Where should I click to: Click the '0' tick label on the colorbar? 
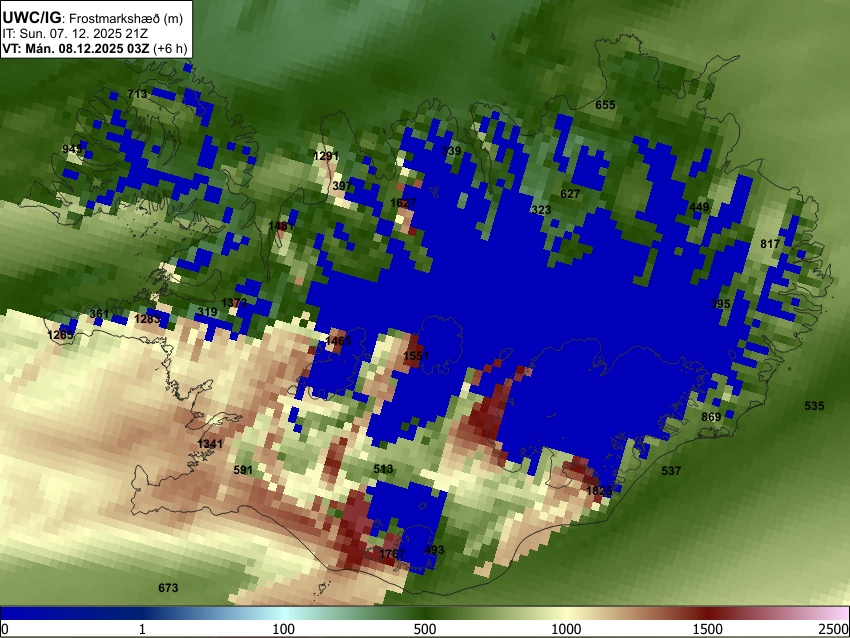tap(5, 629)
